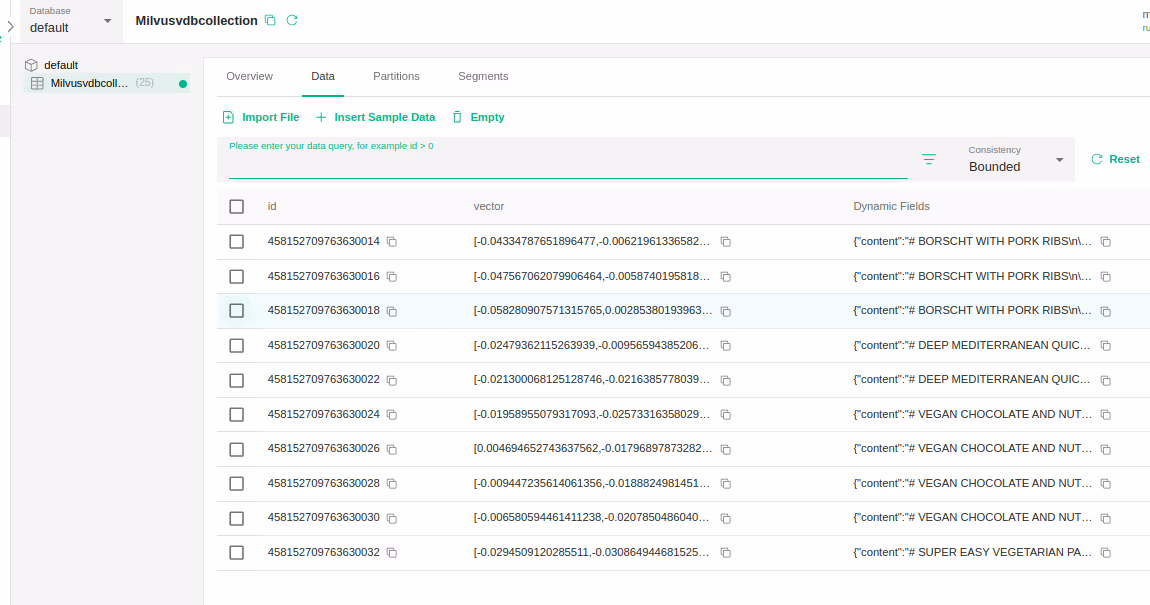The image size is (1150, 605).
Task: Click the Empty collection button
Action: pos(478,117)
